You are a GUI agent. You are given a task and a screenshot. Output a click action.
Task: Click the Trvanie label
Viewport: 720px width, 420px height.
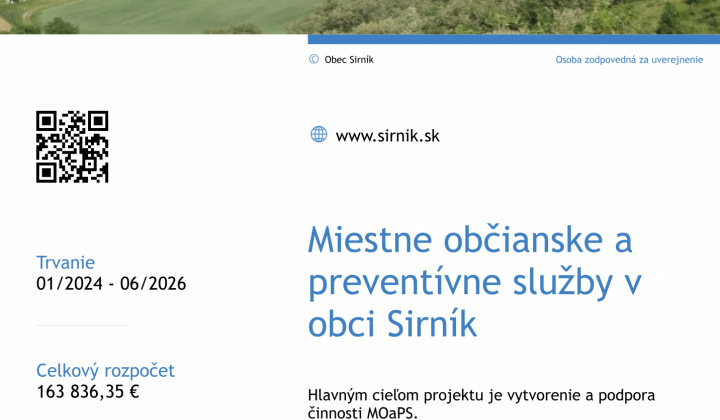(66, 262)
